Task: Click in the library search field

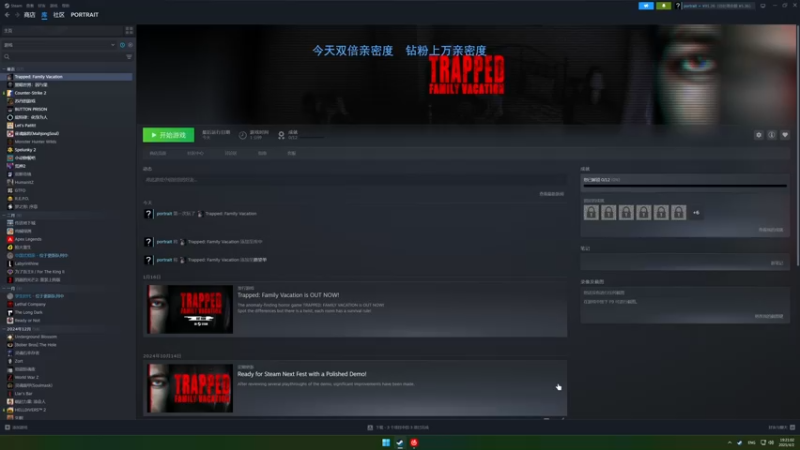Action: pos(64,57)
